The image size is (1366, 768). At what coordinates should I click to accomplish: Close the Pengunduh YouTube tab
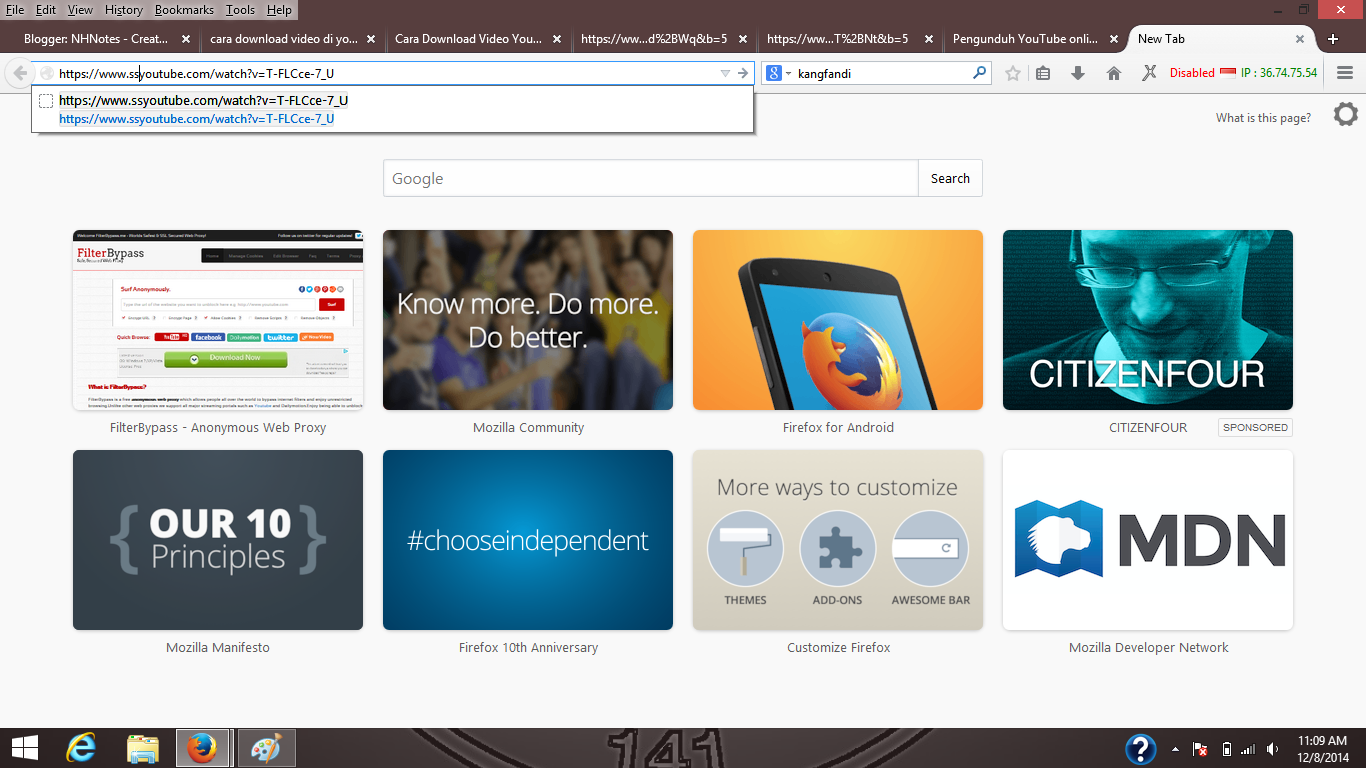coord(1114,39)
